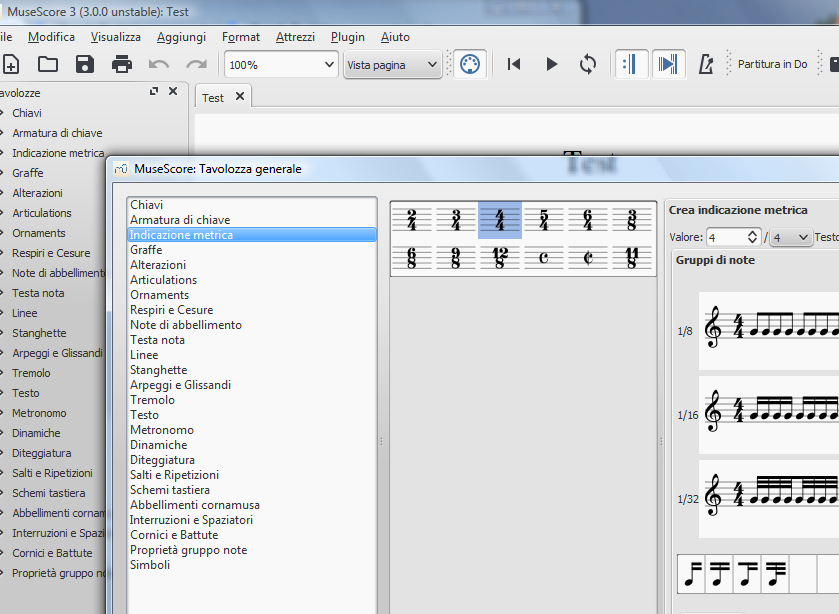The width and height of the screenshot is (839, 614).
Task: Select the 5/4 time signature
Action: (544, 219)
